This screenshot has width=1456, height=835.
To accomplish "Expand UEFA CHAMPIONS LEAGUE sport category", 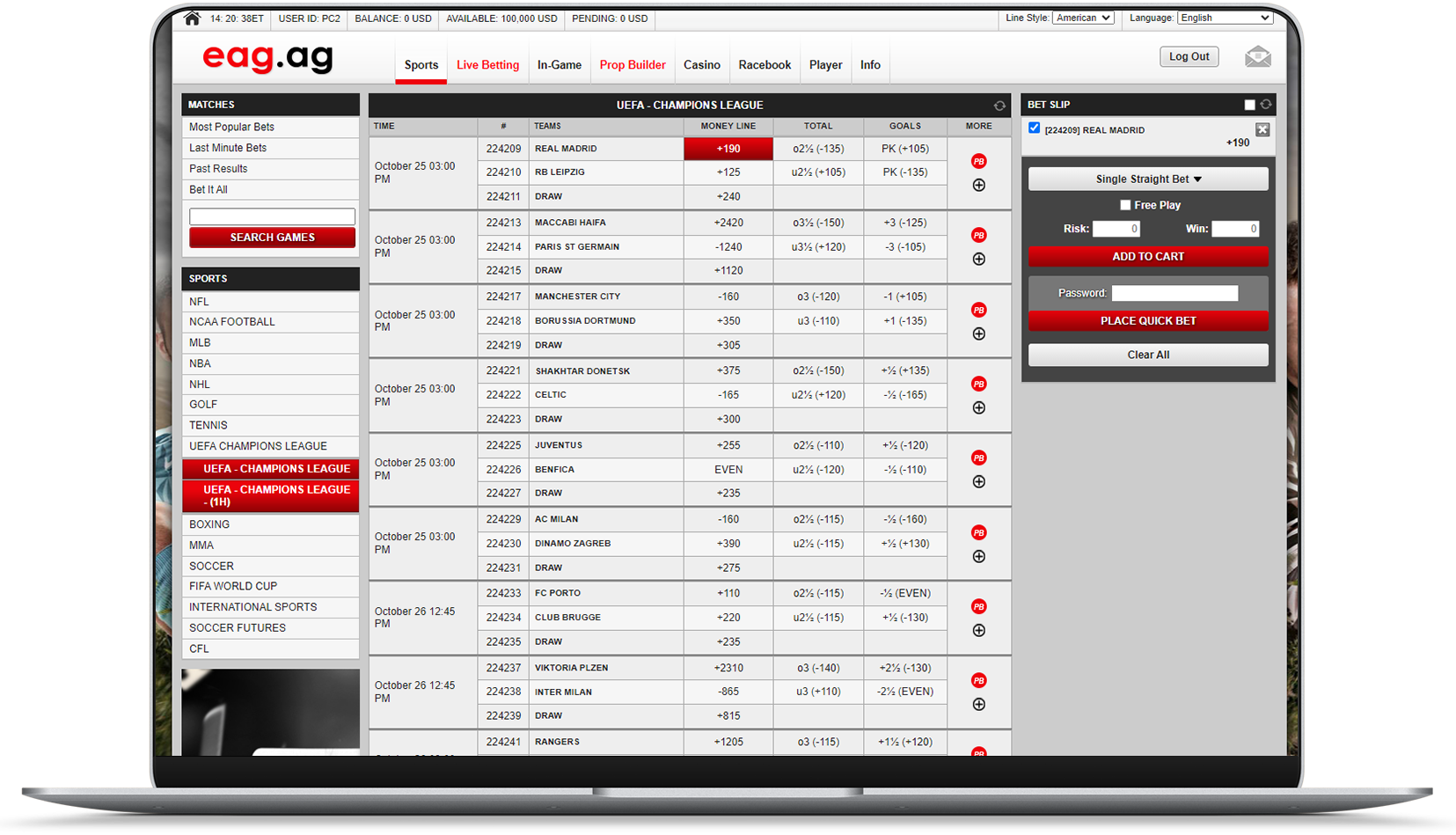I will pyautogui.click(x=270, y=446).
